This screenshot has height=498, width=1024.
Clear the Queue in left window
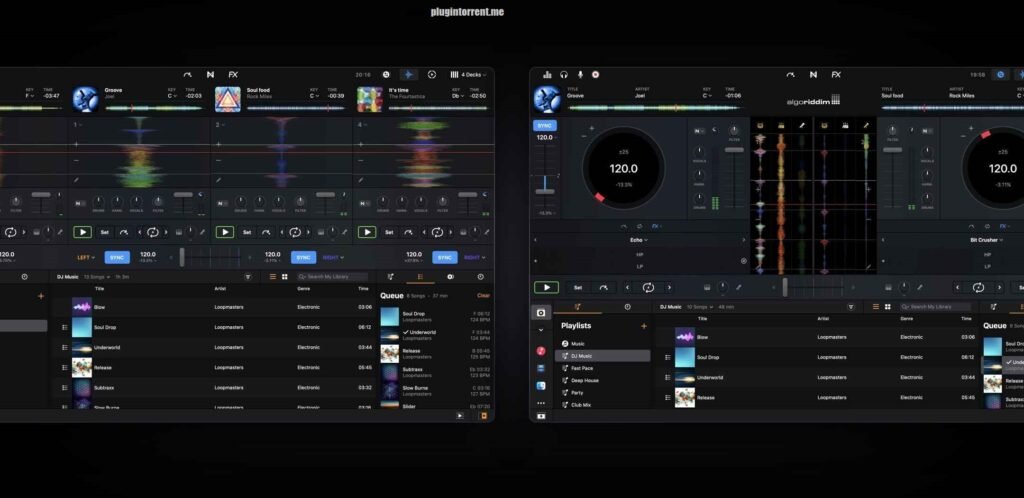[x=483, y=296]
